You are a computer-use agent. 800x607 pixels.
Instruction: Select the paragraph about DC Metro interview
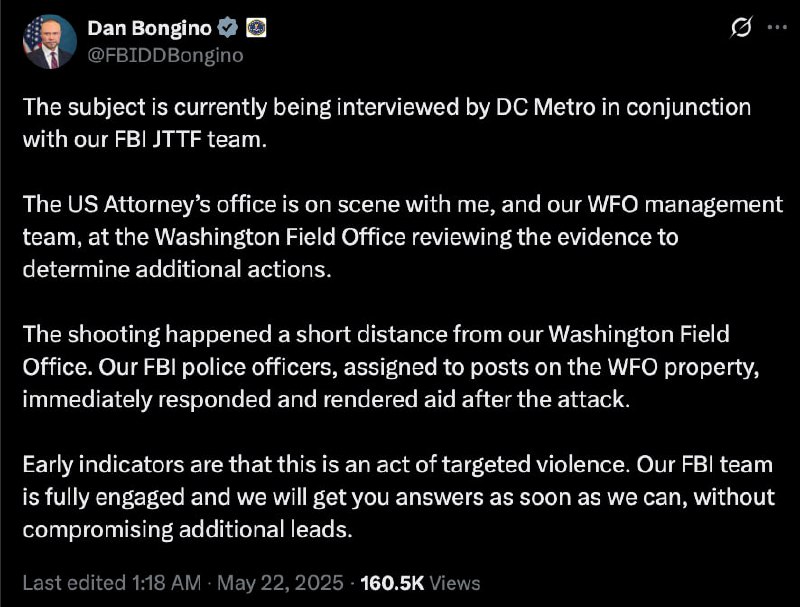pyautogui.click(x=387, y=123)
